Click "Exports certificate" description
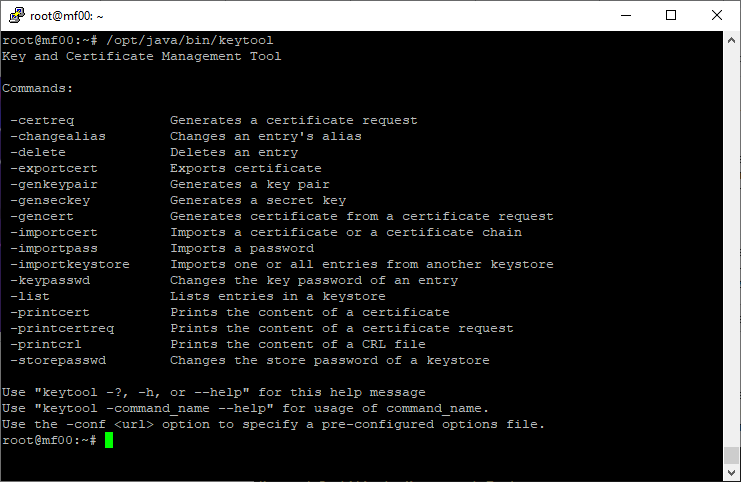The width and height of the screenshot is (741, 482). click(246, 169)
